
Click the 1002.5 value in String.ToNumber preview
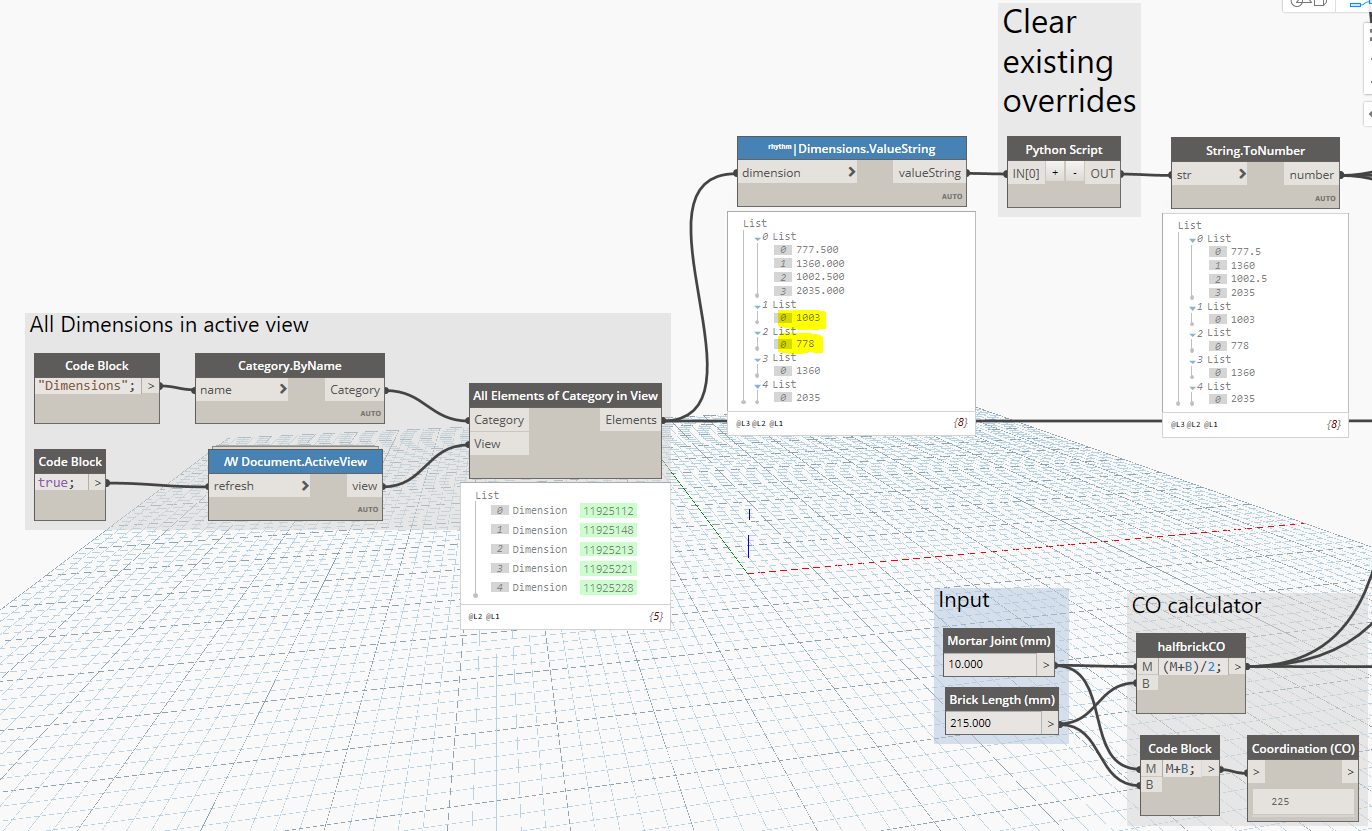tap(1249, 279)
